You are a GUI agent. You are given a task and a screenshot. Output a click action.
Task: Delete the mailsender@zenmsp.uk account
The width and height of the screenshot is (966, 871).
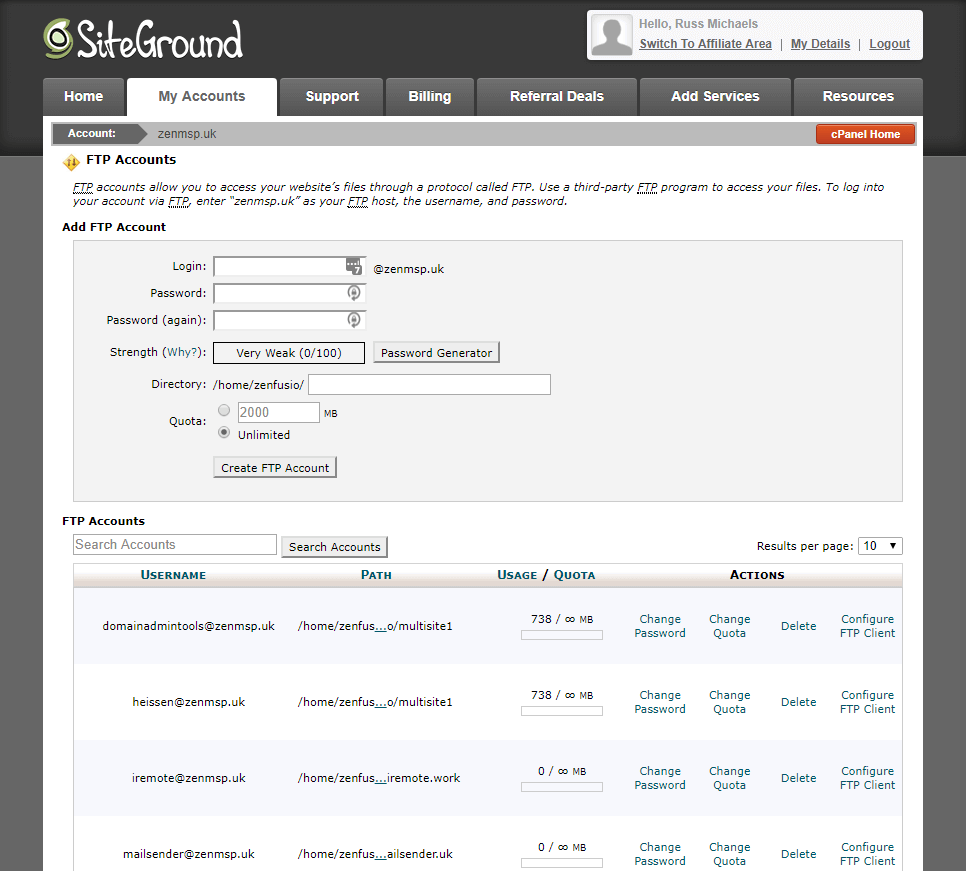click(x=798, y=854)
